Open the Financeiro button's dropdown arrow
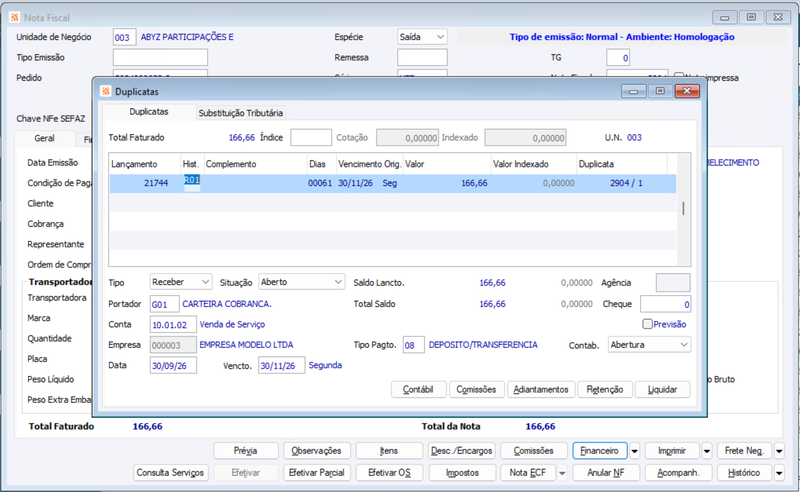 pos(634,451)
